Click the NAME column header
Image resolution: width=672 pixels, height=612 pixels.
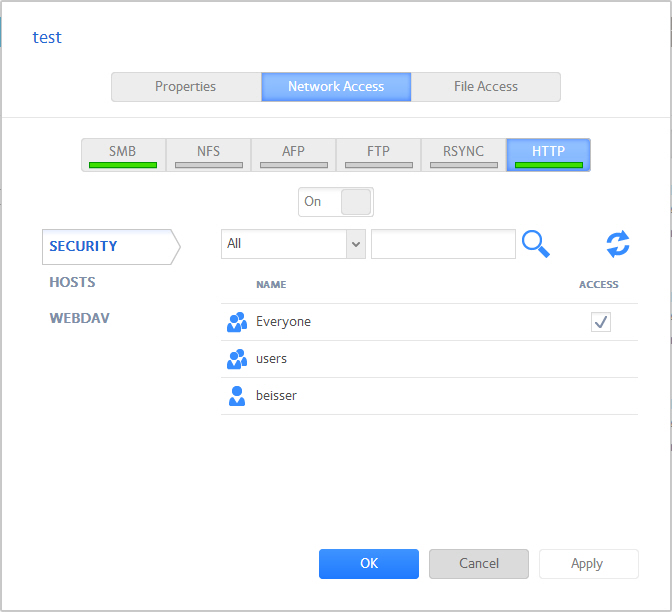click(271, 285)
